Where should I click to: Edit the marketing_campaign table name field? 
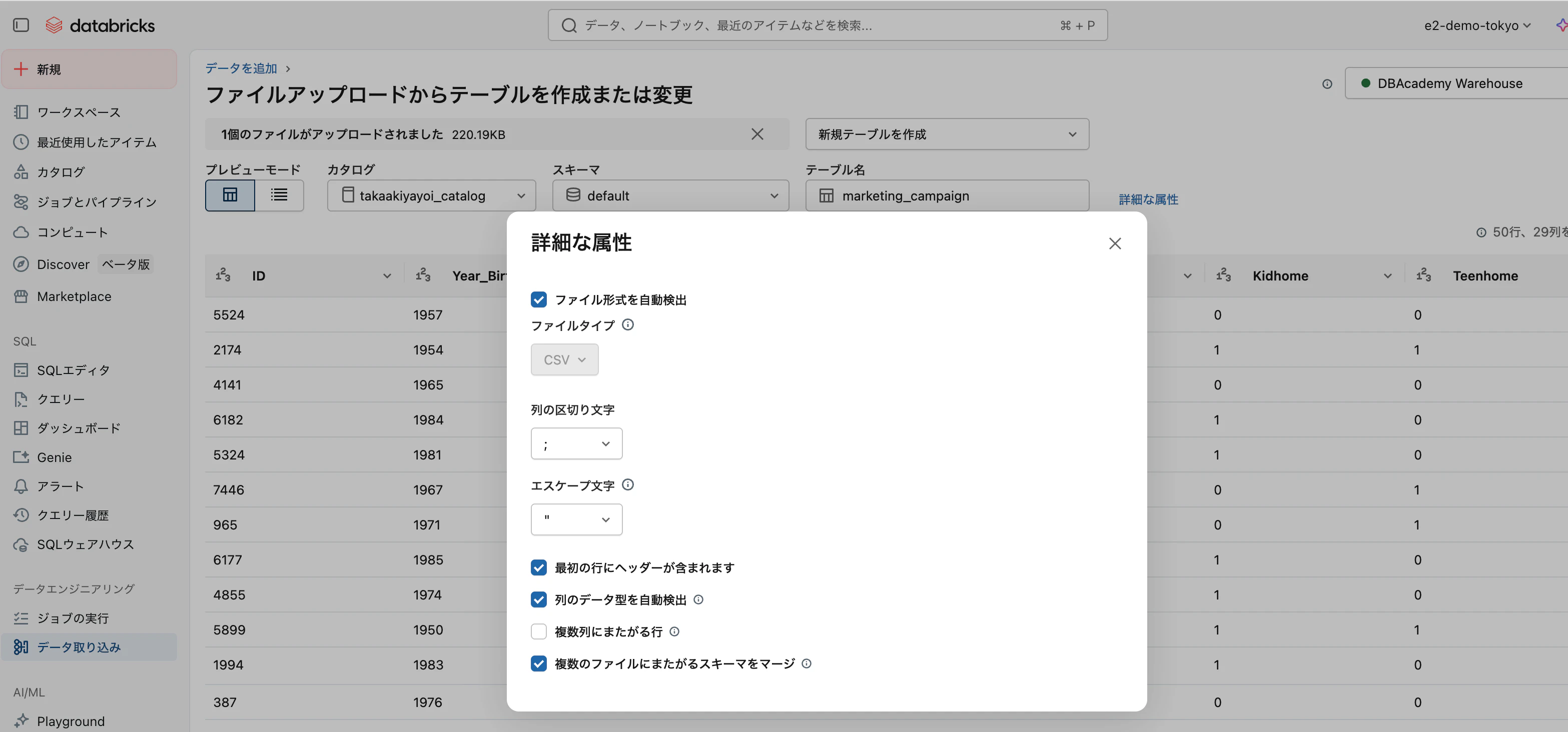point(947,195)
